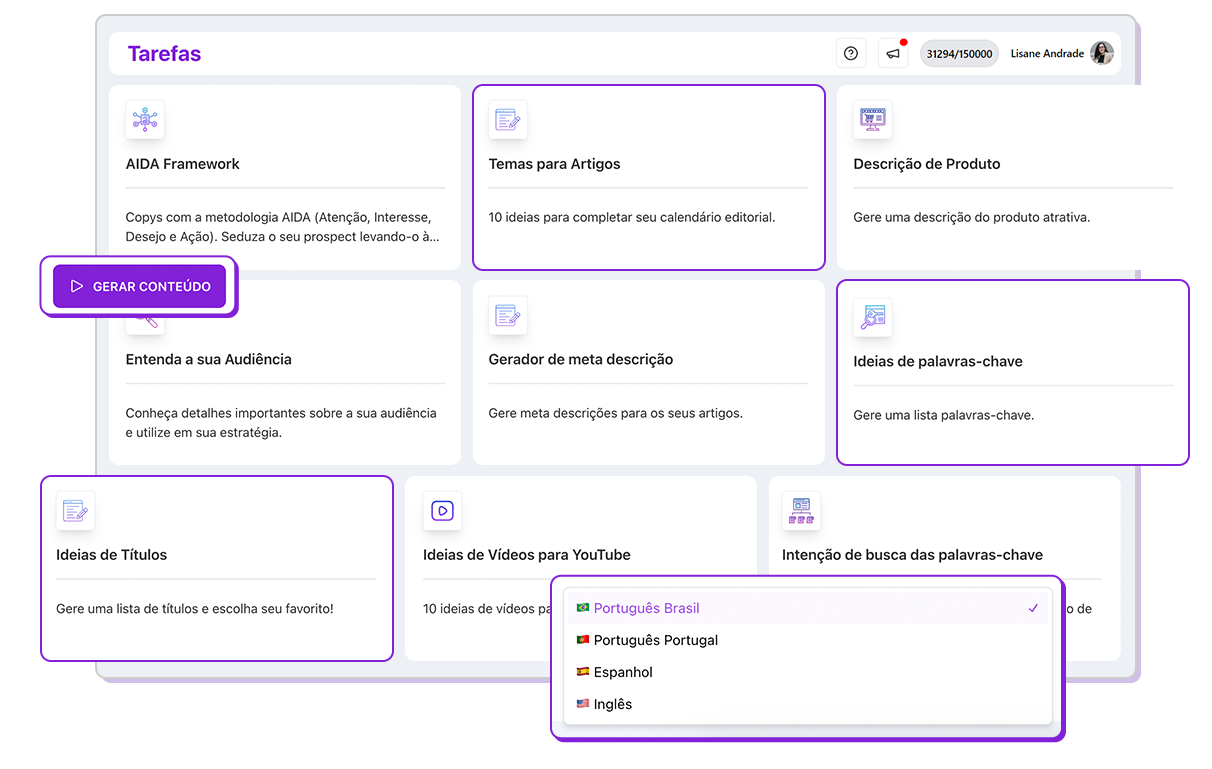Click the YouTube video play icon
Image resolution: width=1212 pixels, height=769 pixels.
[x=442, y=511]
